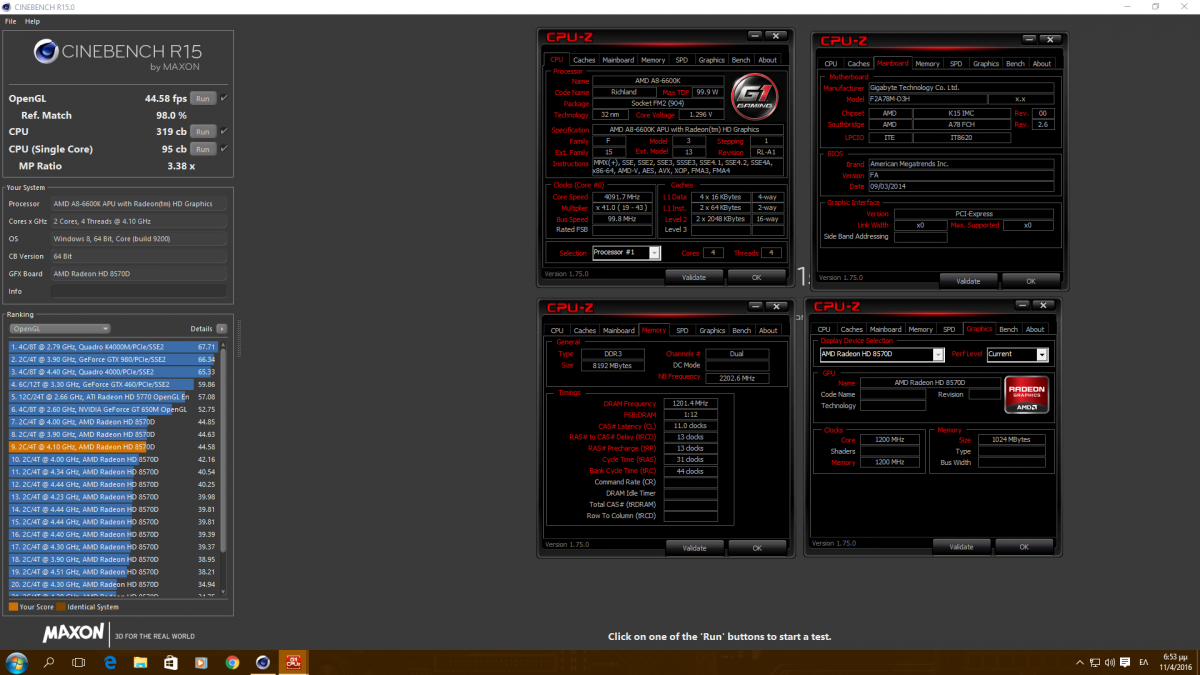Open the Display Device Selection dropdown
Screen dimensions: 1200x675
882,354
